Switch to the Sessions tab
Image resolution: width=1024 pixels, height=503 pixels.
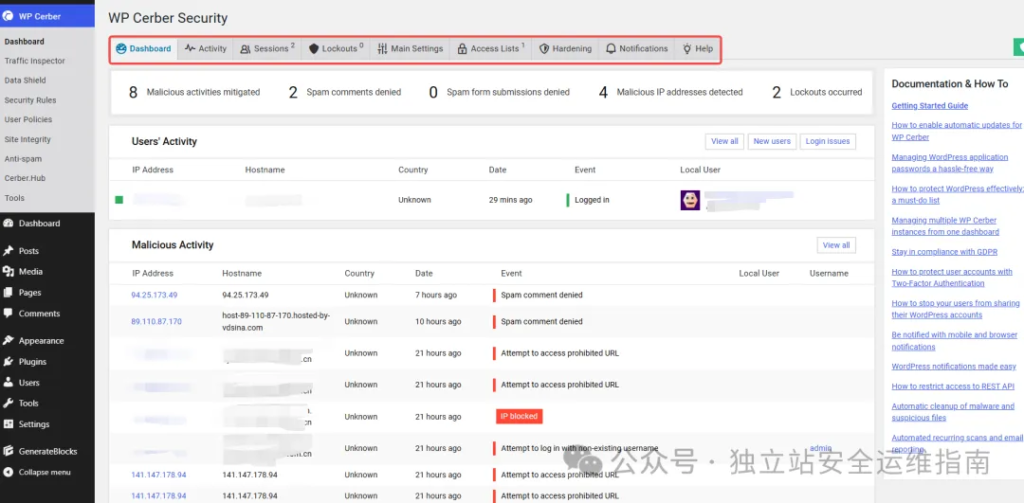267,49
